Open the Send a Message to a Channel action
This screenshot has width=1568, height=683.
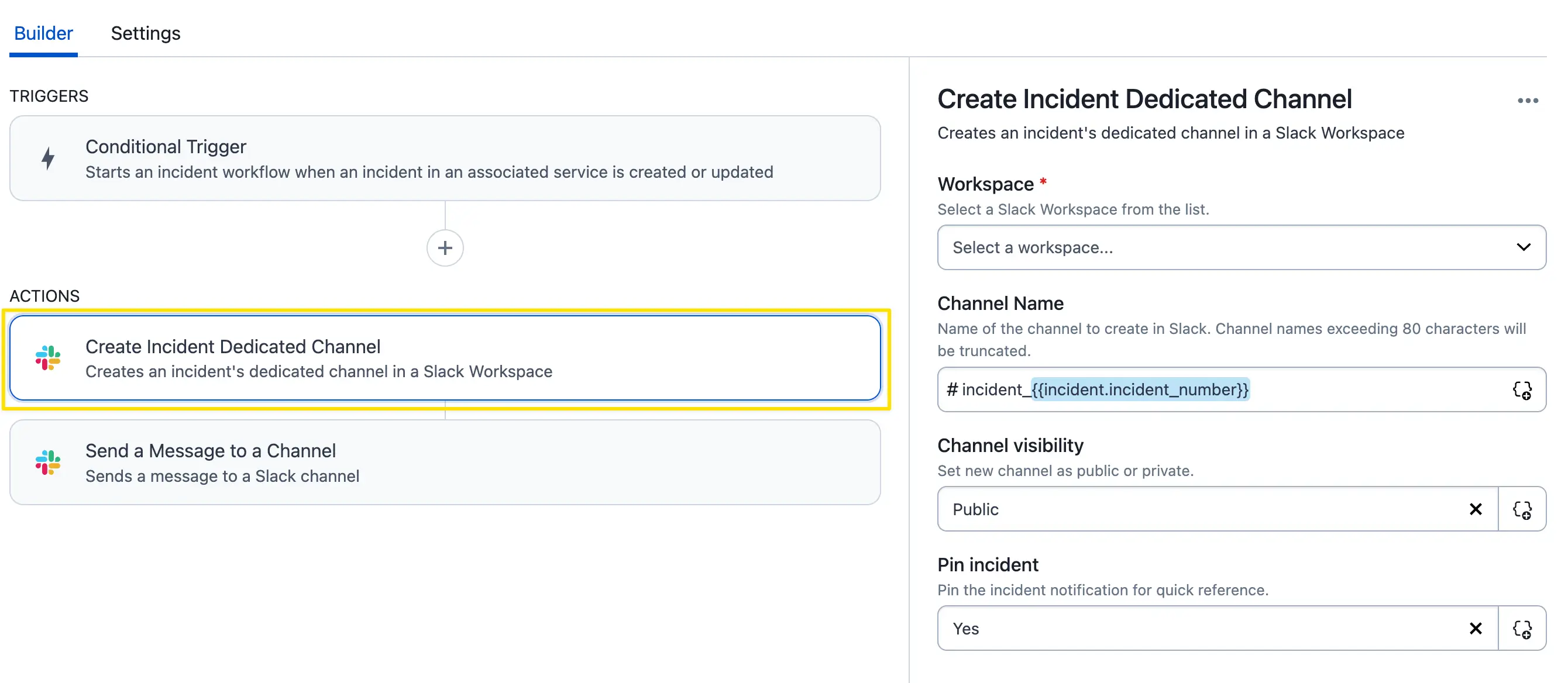pyautogui.click(x=445, y=462)
